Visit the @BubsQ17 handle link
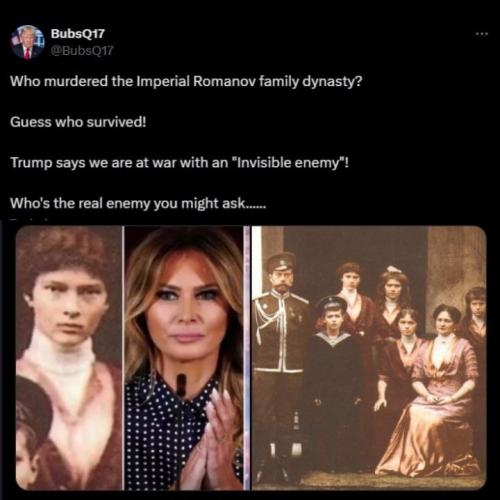Screen dimensions: 500x500 pos(82,51)
